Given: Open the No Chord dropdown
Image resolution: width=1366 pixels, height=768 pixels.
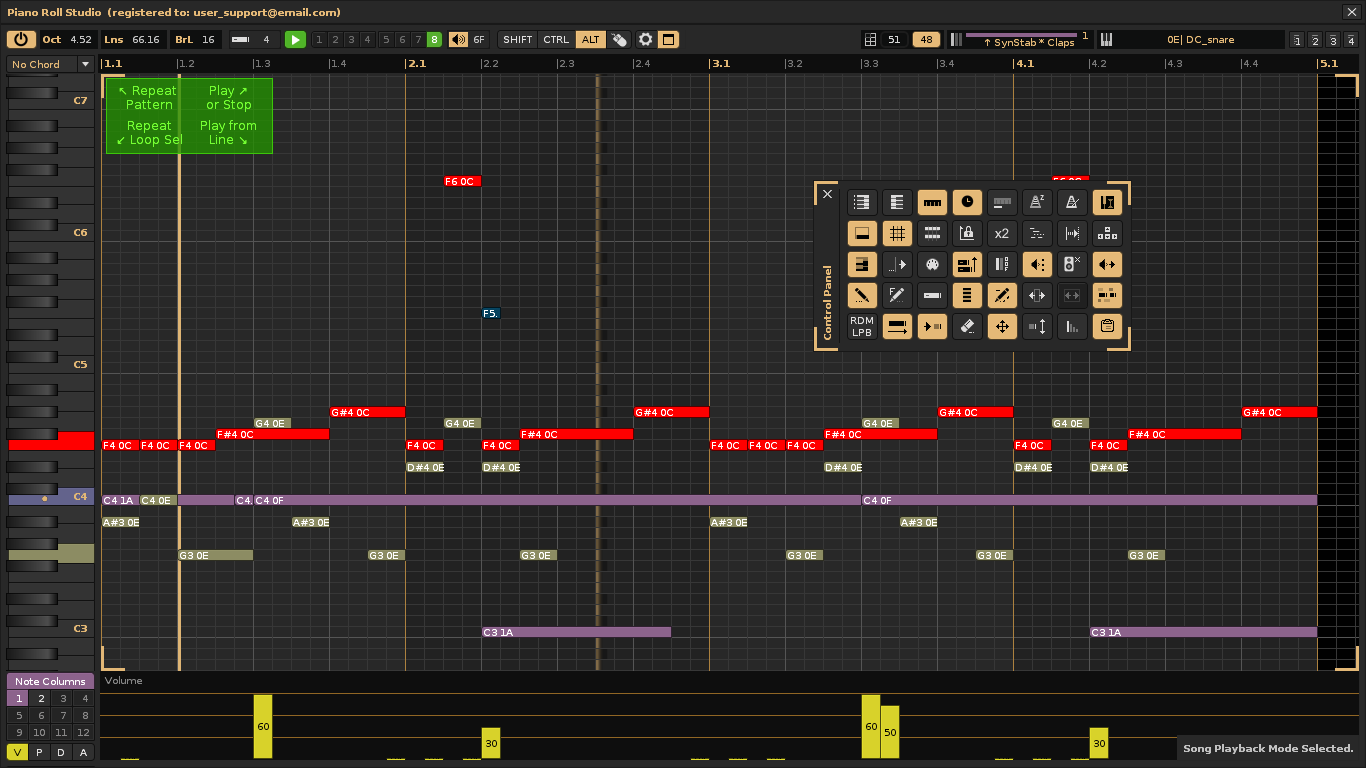Looking at the screenshot, I should pyautogui.click(x=50, y=64).
